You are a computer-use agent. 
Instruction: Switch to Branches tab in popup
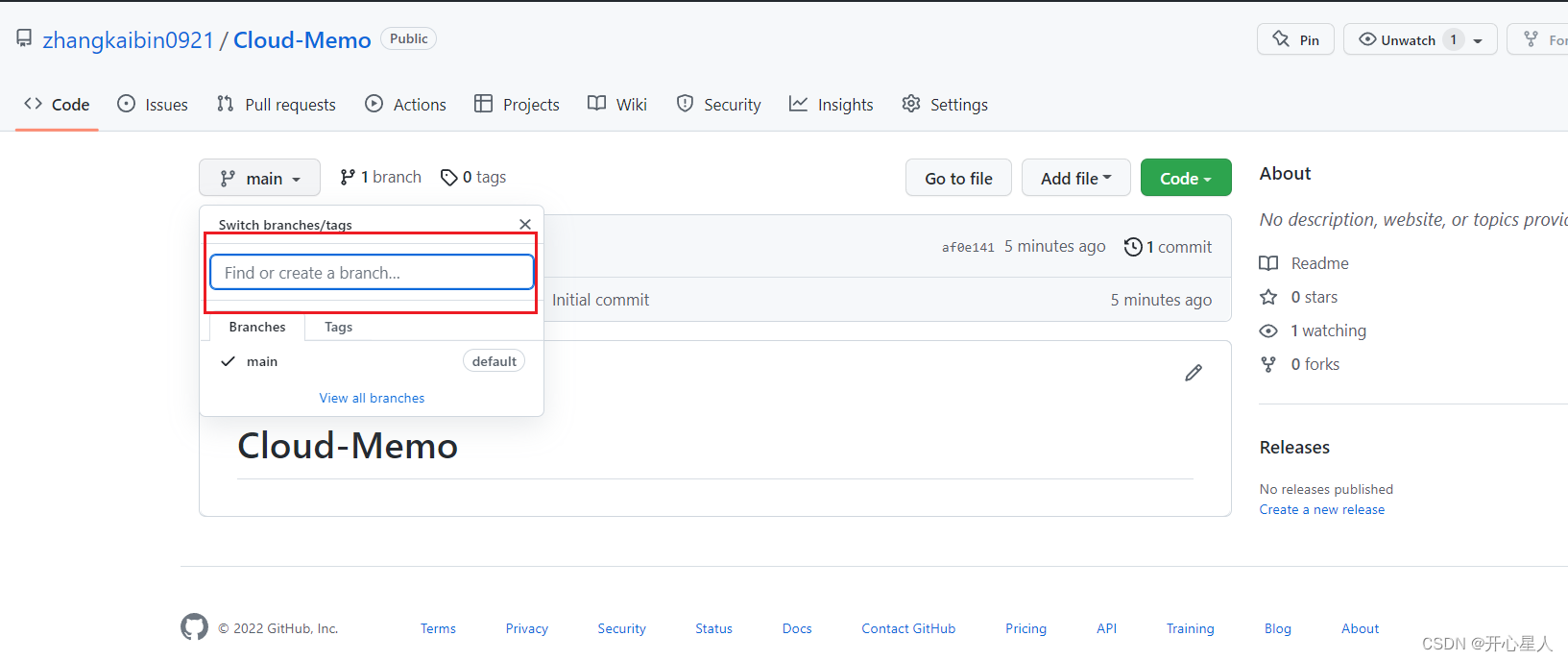(257, 327)
